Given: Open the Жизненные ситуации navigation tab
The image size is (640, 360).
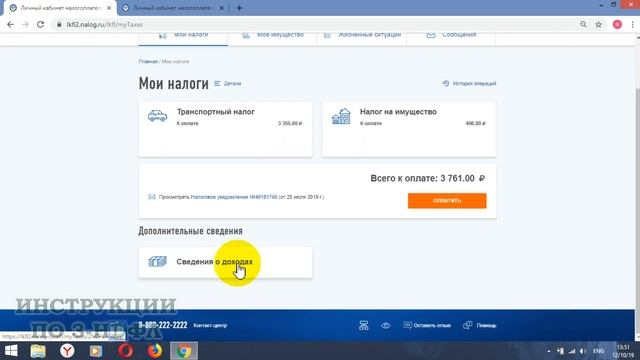Looking at the screenshot, I should [361, 37].
